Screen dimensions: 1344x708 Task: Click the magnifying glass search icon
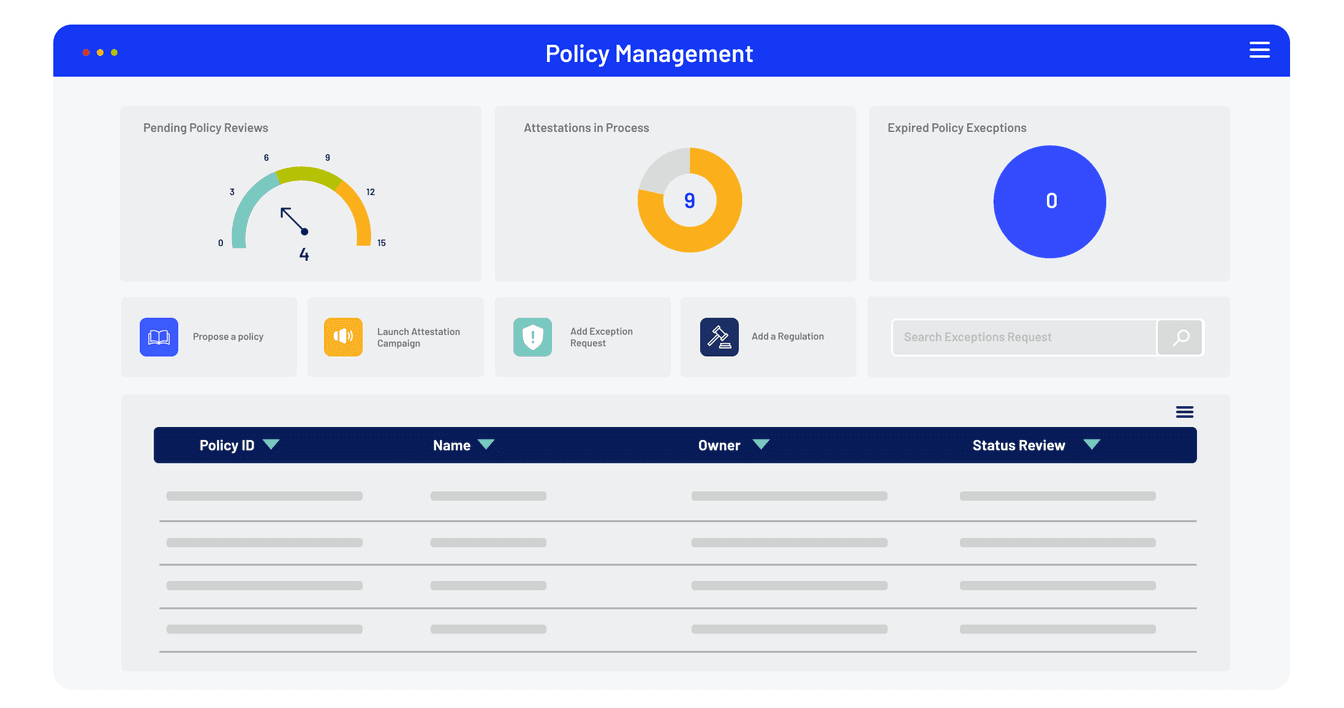coord(1180,338)
